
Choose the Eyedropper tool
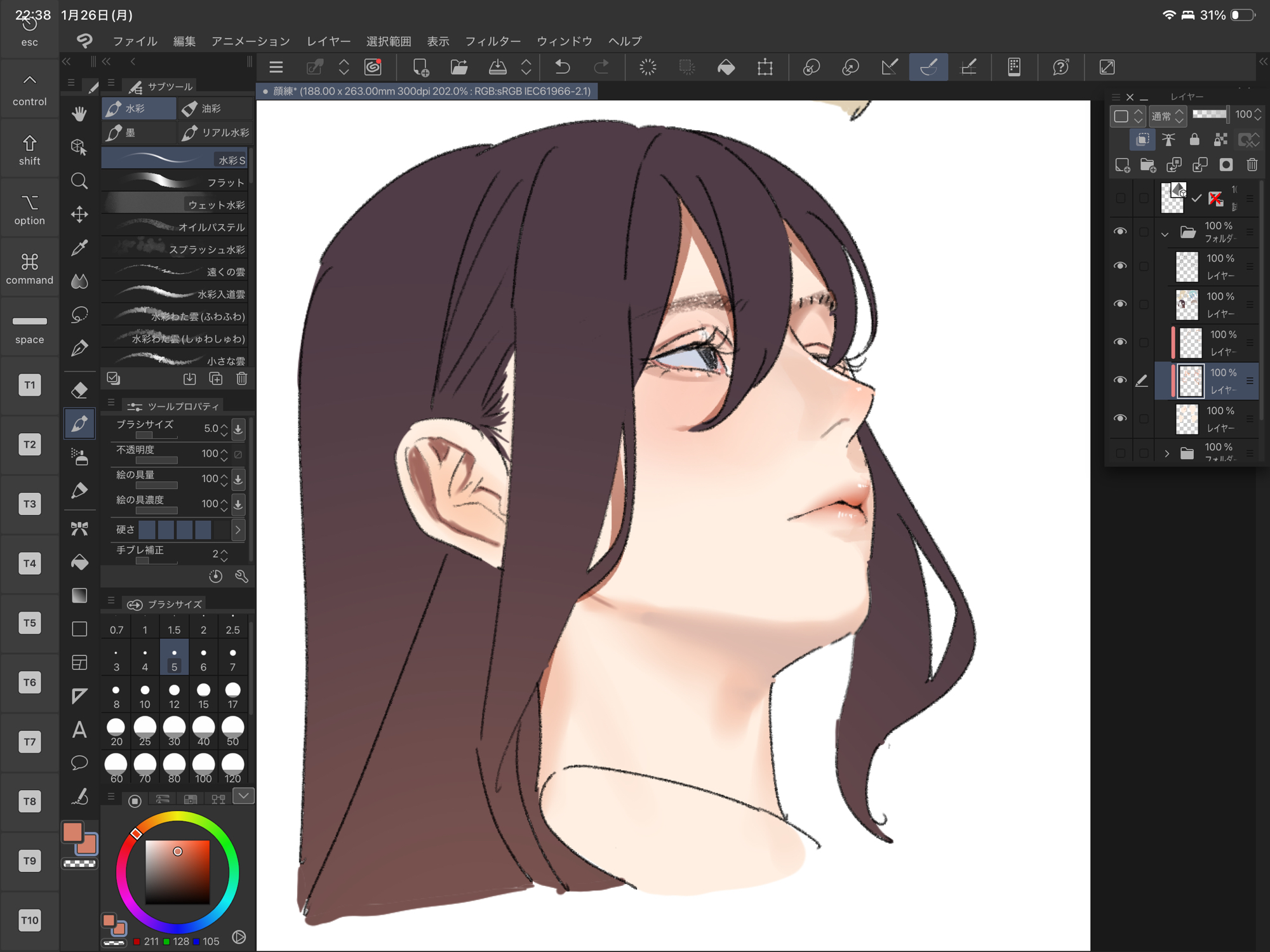click(79, 248)
